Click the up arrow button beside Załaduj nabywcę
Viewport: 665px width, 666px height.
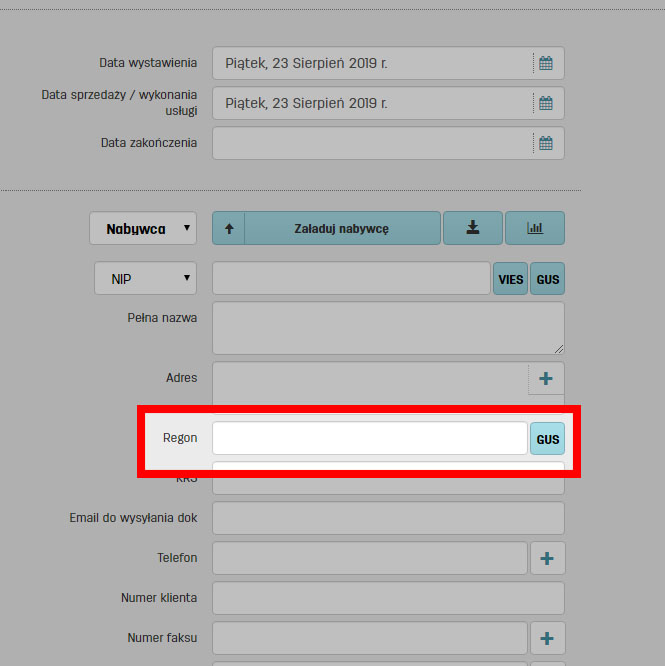228,228
